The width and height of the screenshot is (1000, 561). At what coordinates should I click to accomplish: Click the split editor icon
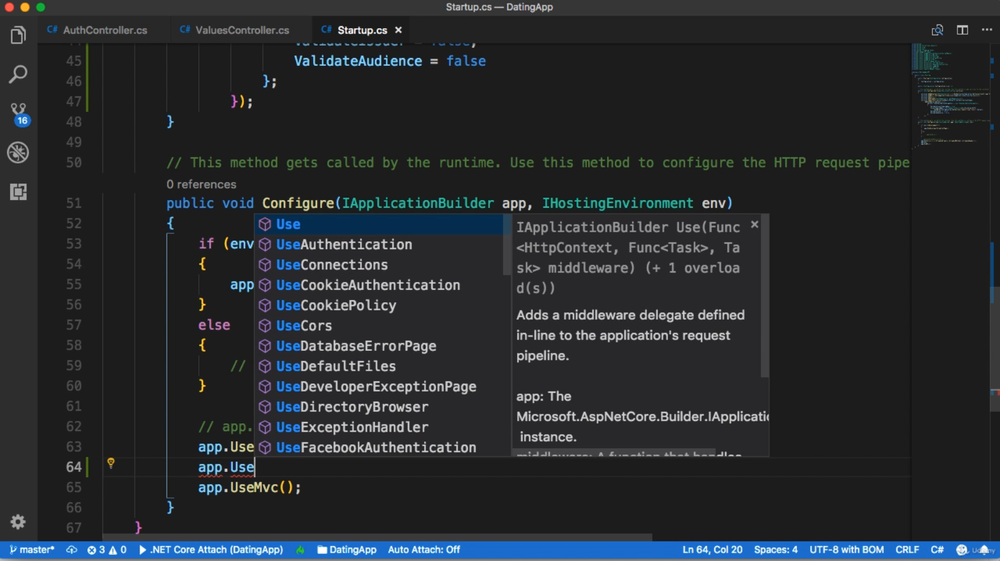pyautogui.click(x=962, y=30)
